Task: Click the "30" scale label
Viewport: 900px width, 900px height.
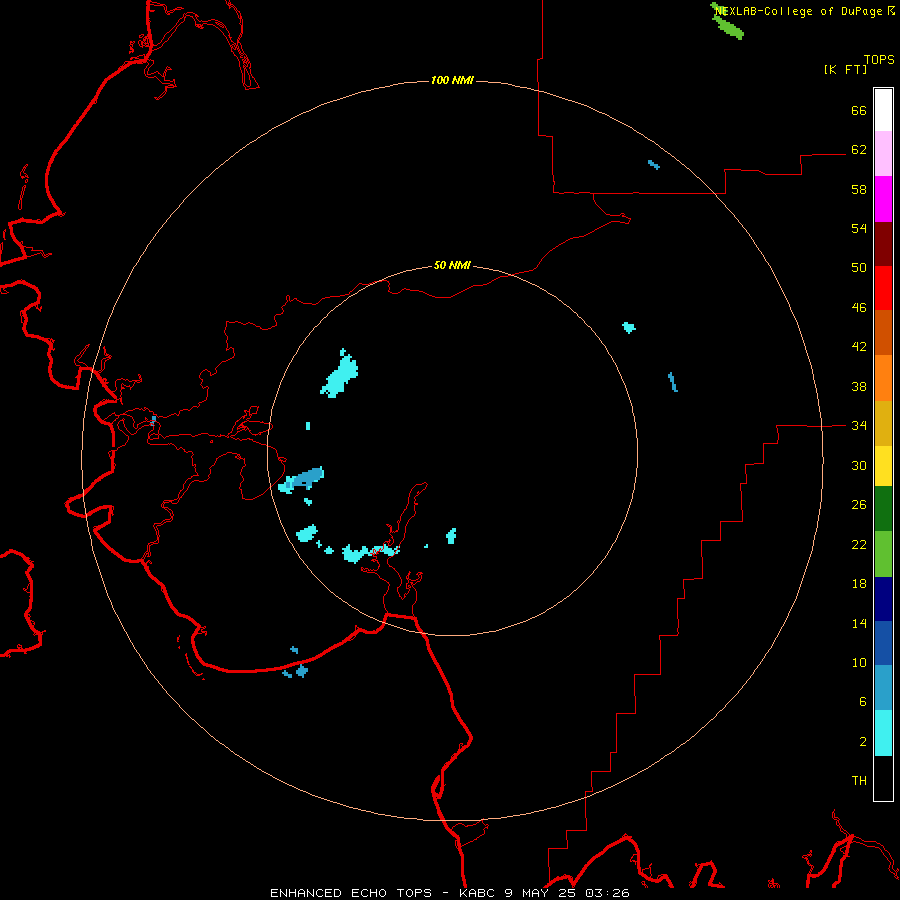Action: 859,465
